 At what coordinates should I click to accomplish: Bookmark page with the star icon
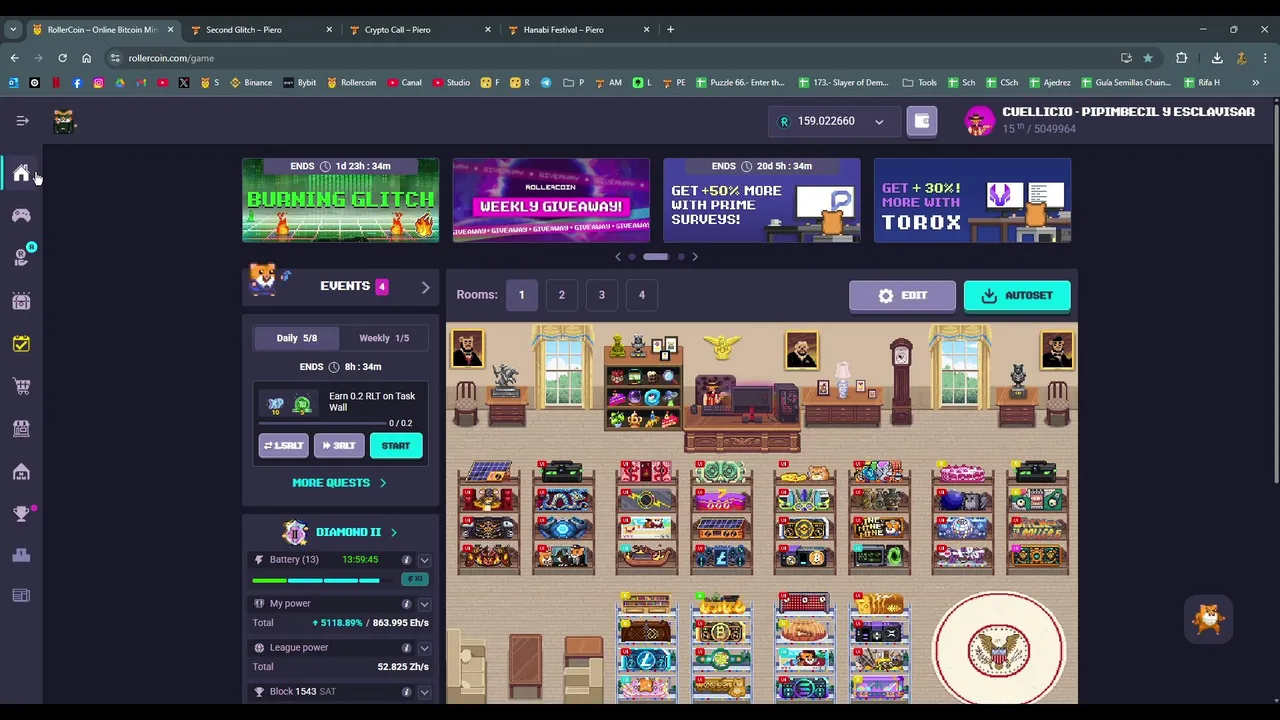click(x=1148, y=58)
